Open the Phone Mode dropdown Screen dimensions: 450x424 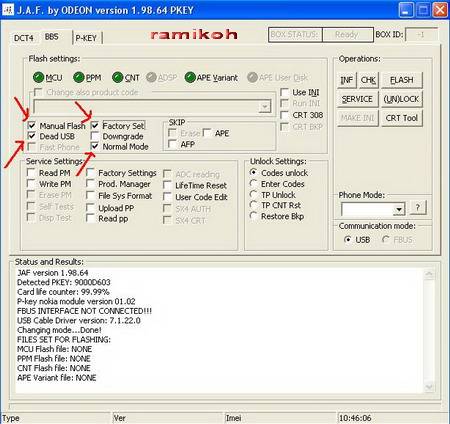click(x=398, y=209)
